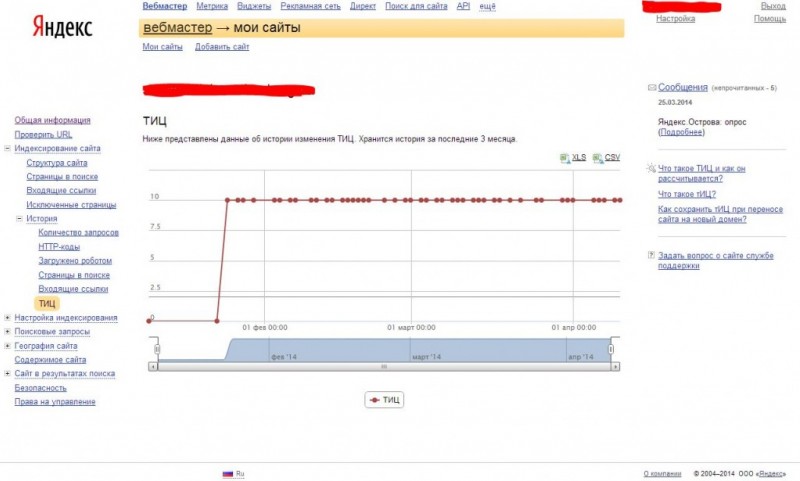Open Поиск для сайта link
Screen dimensions: 800x481
coord(416,6)
